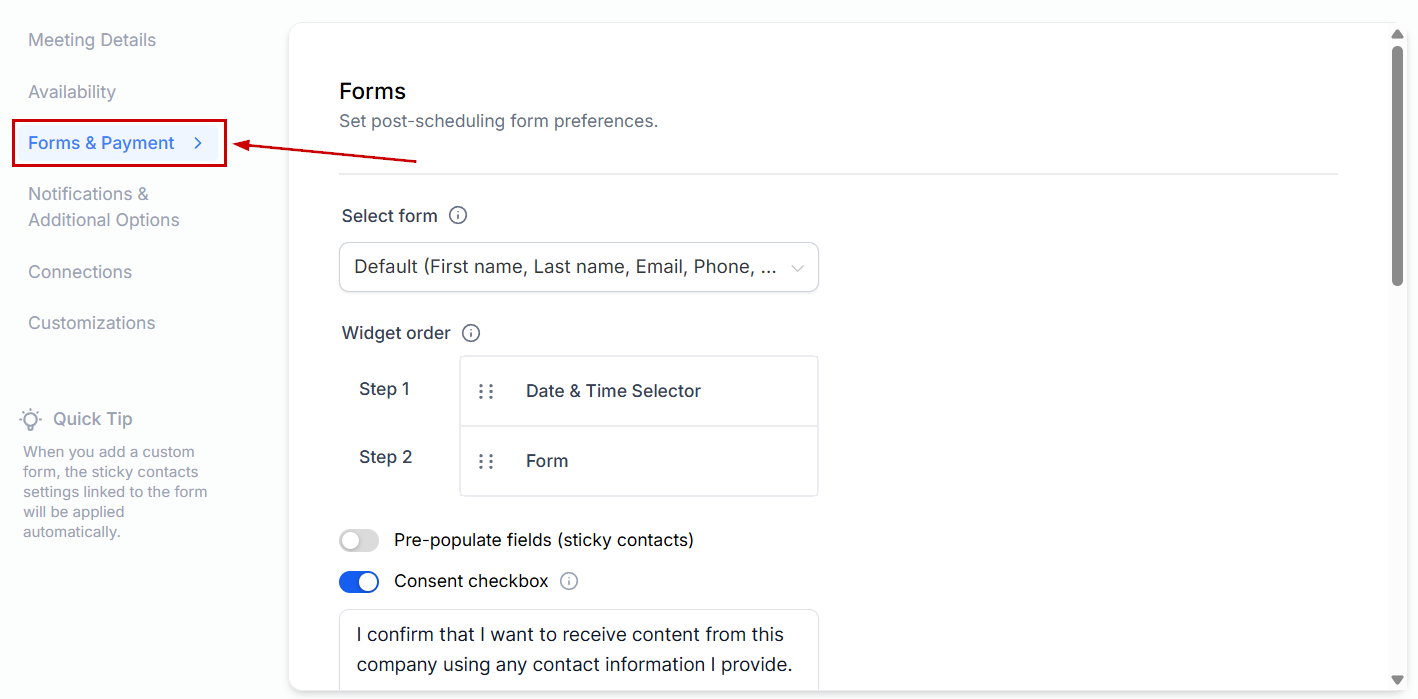Enable Pre-populate fields sticky contacts toggle
This screenshot has height=699, width=1418.
tap(359, 541)
